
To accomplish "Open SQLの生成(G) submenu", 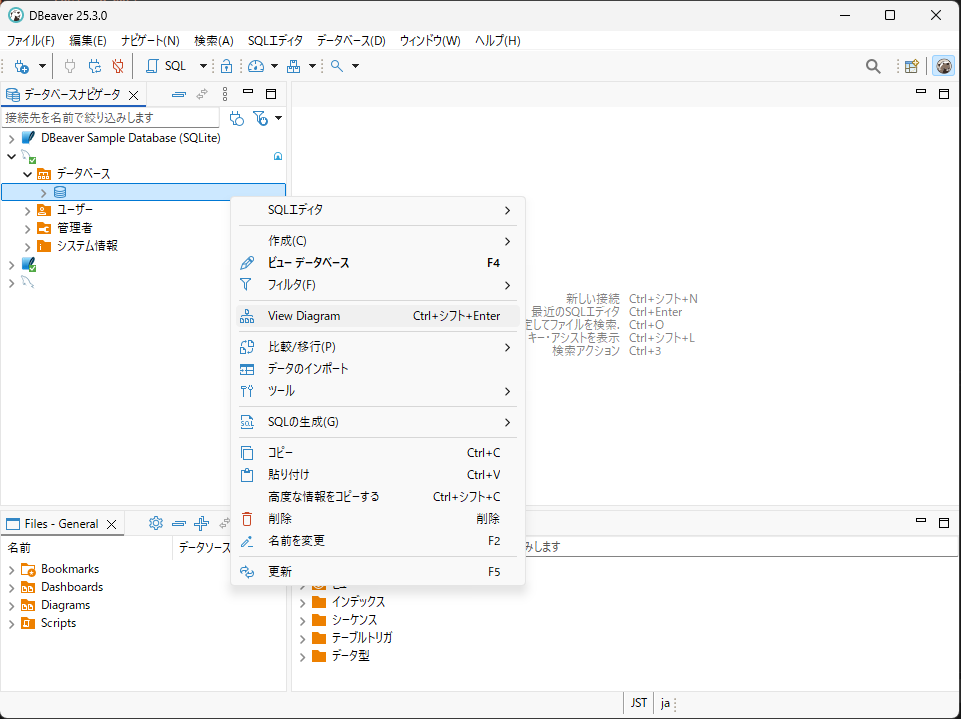I will click(378, 422).
